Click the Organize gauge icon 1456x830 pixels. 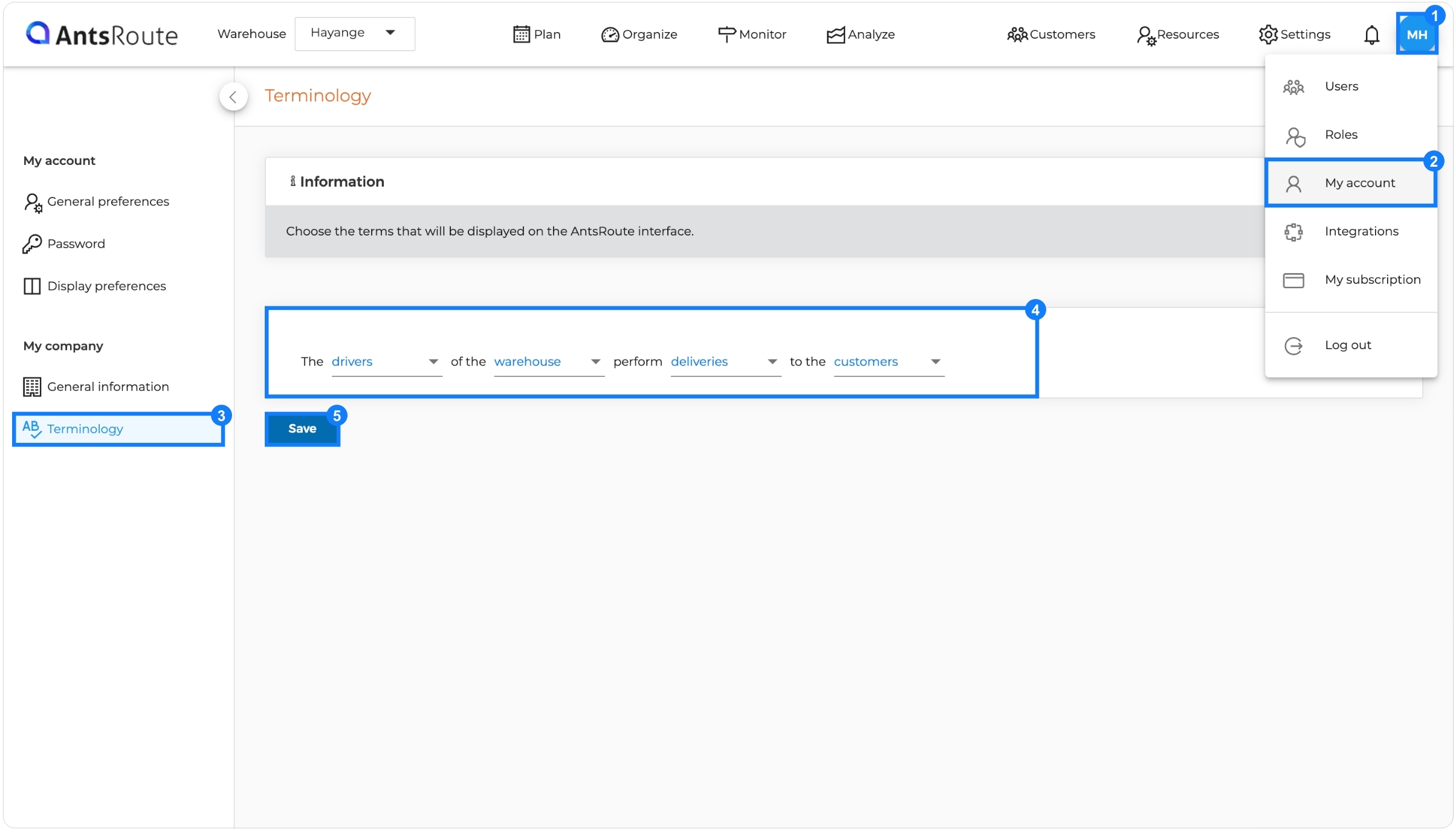pyautogui.click(x=610, y=34)
